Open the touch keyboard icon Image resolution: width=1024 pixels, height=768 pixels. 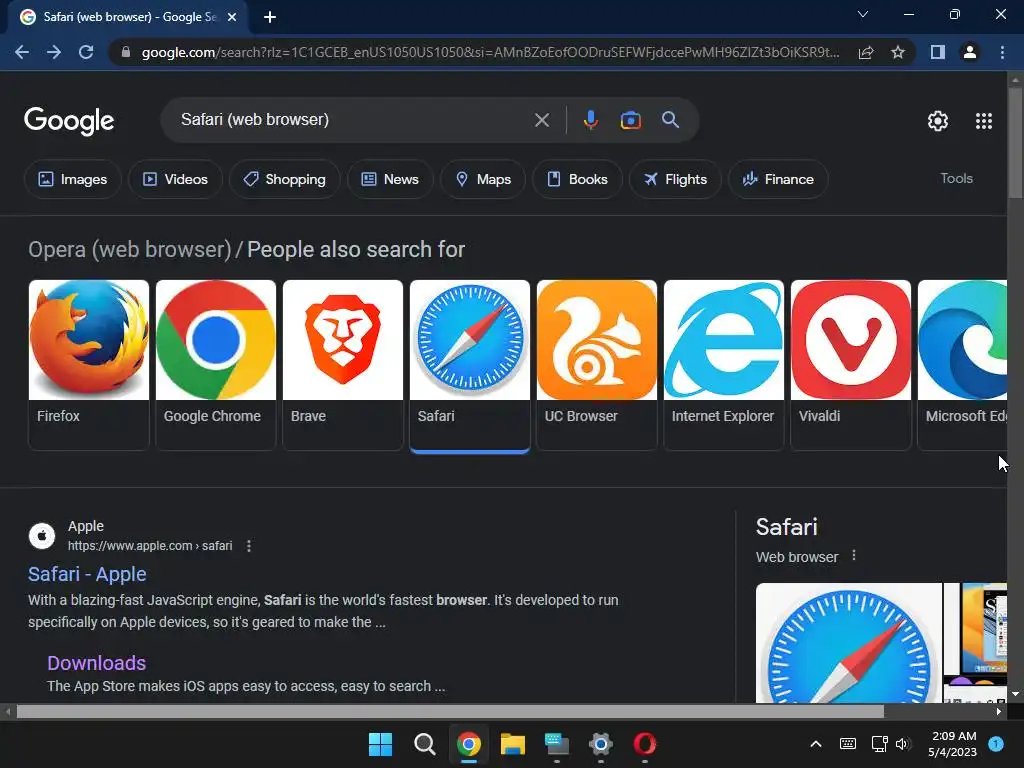point(848,744)
